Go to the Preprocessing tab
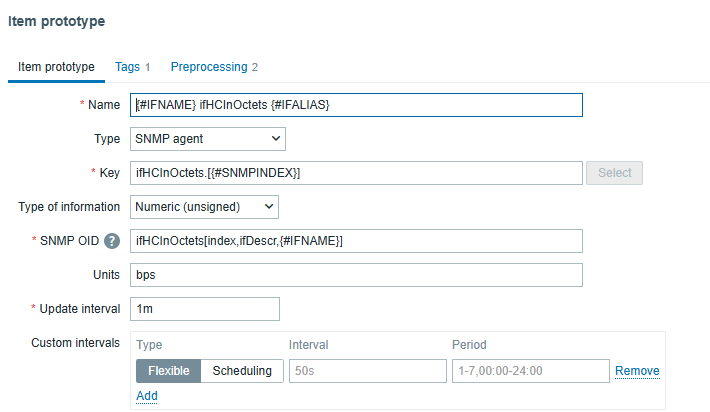 (214, 67)
